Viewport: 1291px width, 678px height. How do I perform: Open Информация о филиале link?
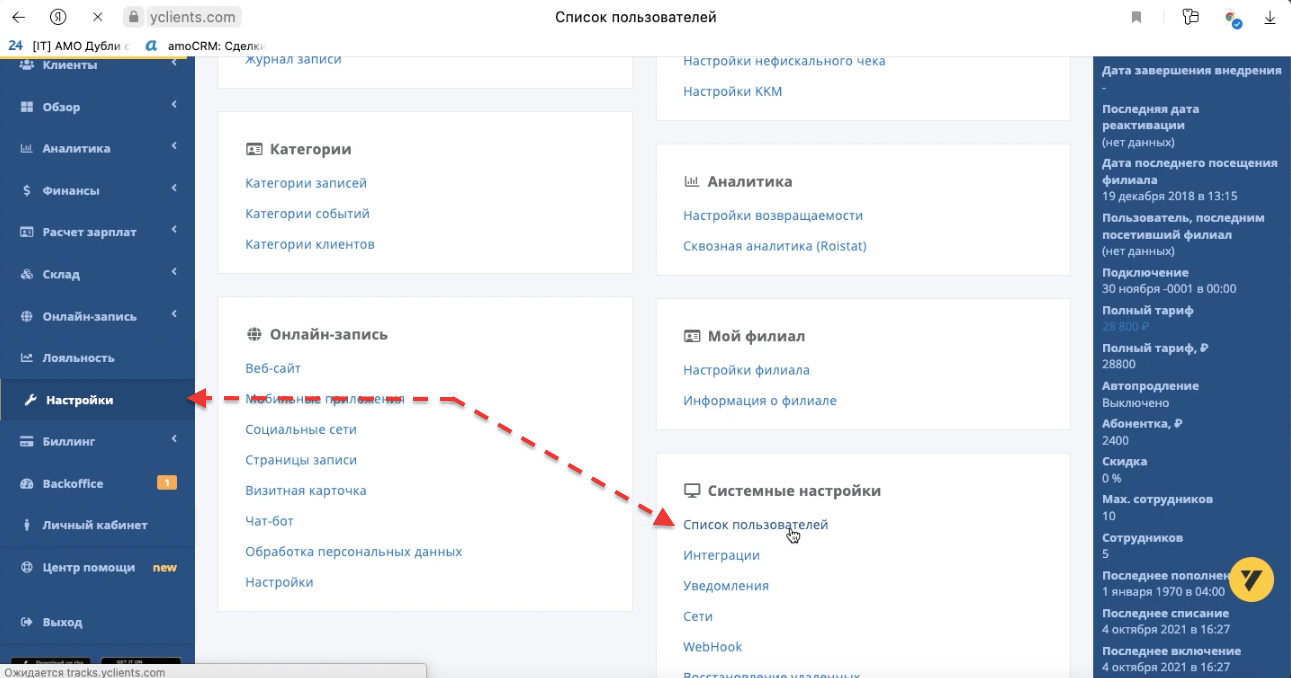pos(760,401)
